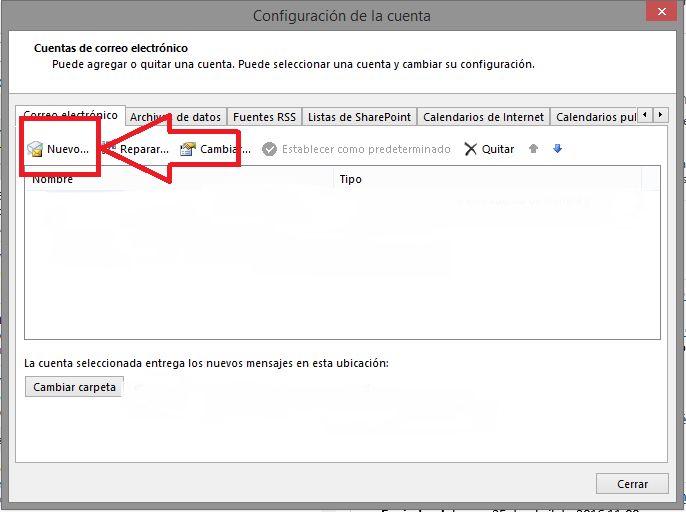The height and width of the screenshot is (512, 686).
Task: Go to the Listas de SharePoint tab
Action: pyautogui.click(x=358, y=117)
